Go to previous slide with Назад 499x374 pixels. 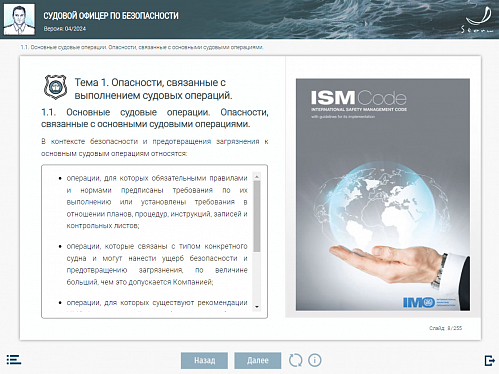(204, 360)
